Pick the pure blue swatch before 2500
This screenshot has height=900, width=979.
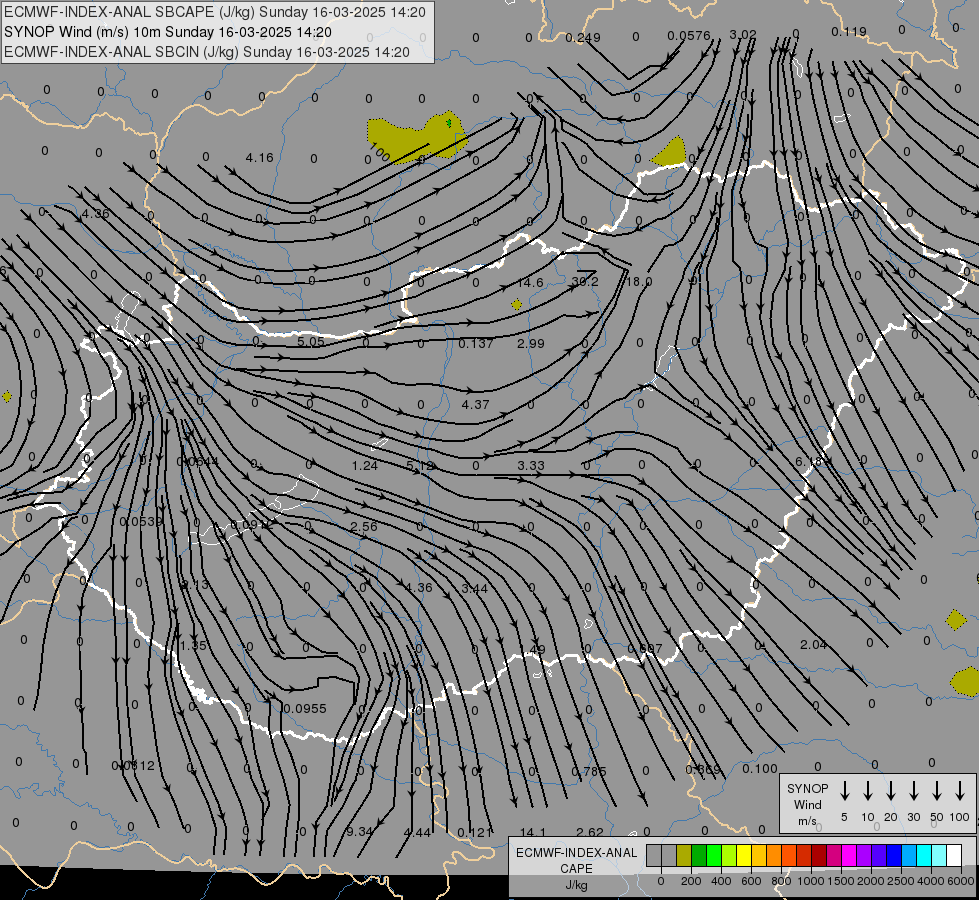(893, 856)
